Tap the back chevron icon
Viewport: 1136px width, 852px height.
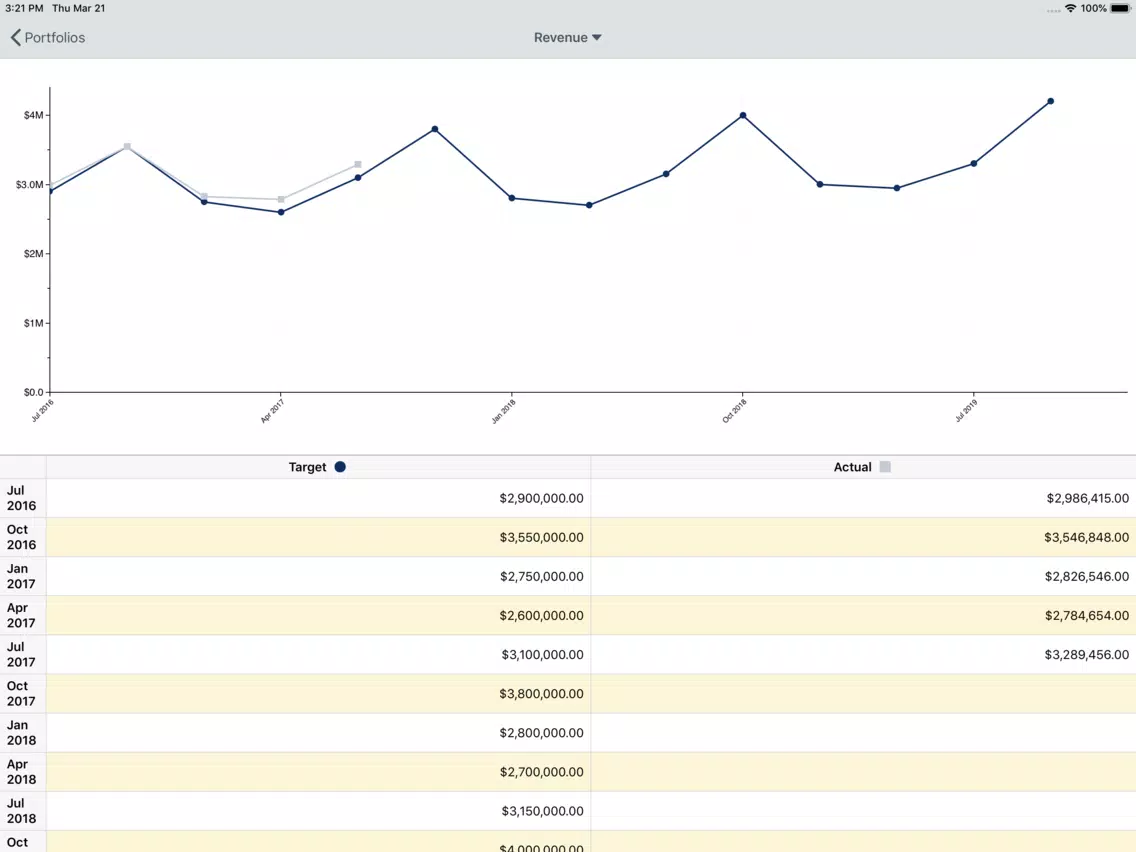click(15, 38)
